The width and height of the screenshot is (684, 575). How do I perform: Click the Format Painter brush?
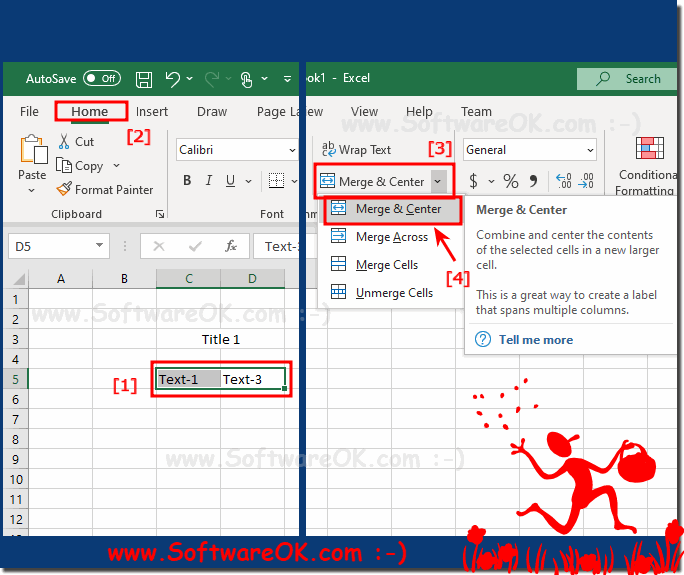tap(105, 190)
